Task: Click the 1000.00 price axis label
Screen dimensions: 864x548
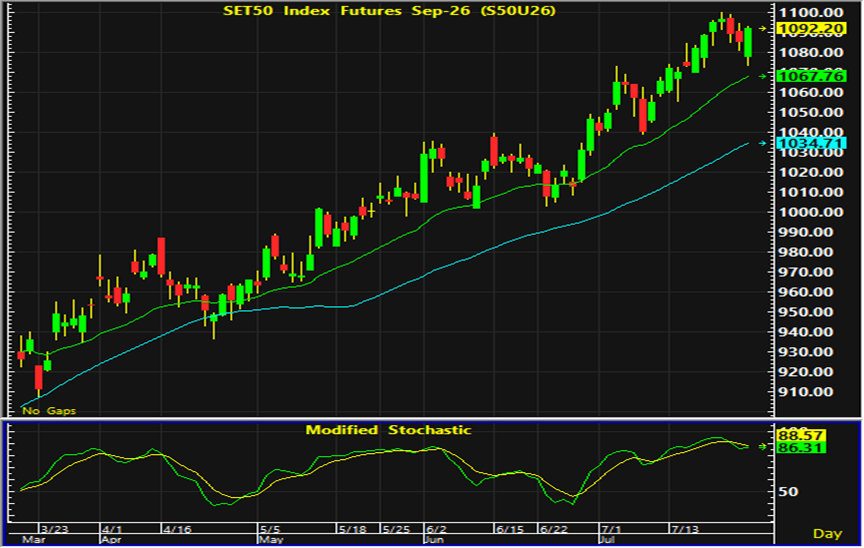Action: (810, 212)
